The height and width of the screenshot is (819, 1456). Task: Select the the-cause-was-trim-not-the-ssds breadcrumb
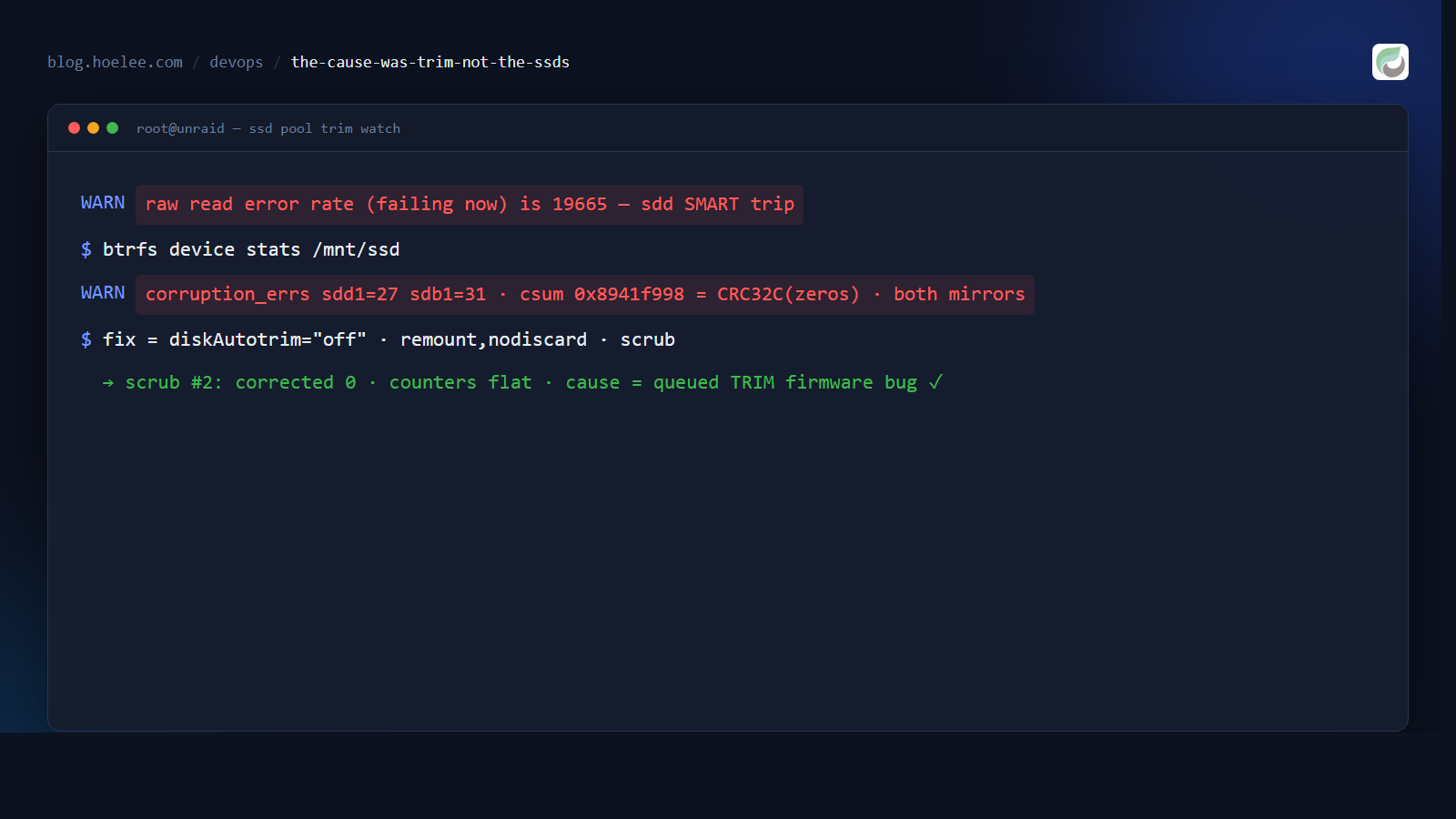click(430, 62)
